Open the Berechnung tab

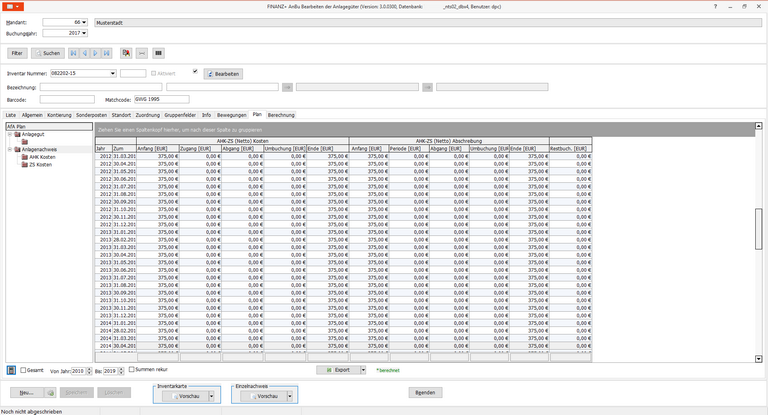click(281, 115)
